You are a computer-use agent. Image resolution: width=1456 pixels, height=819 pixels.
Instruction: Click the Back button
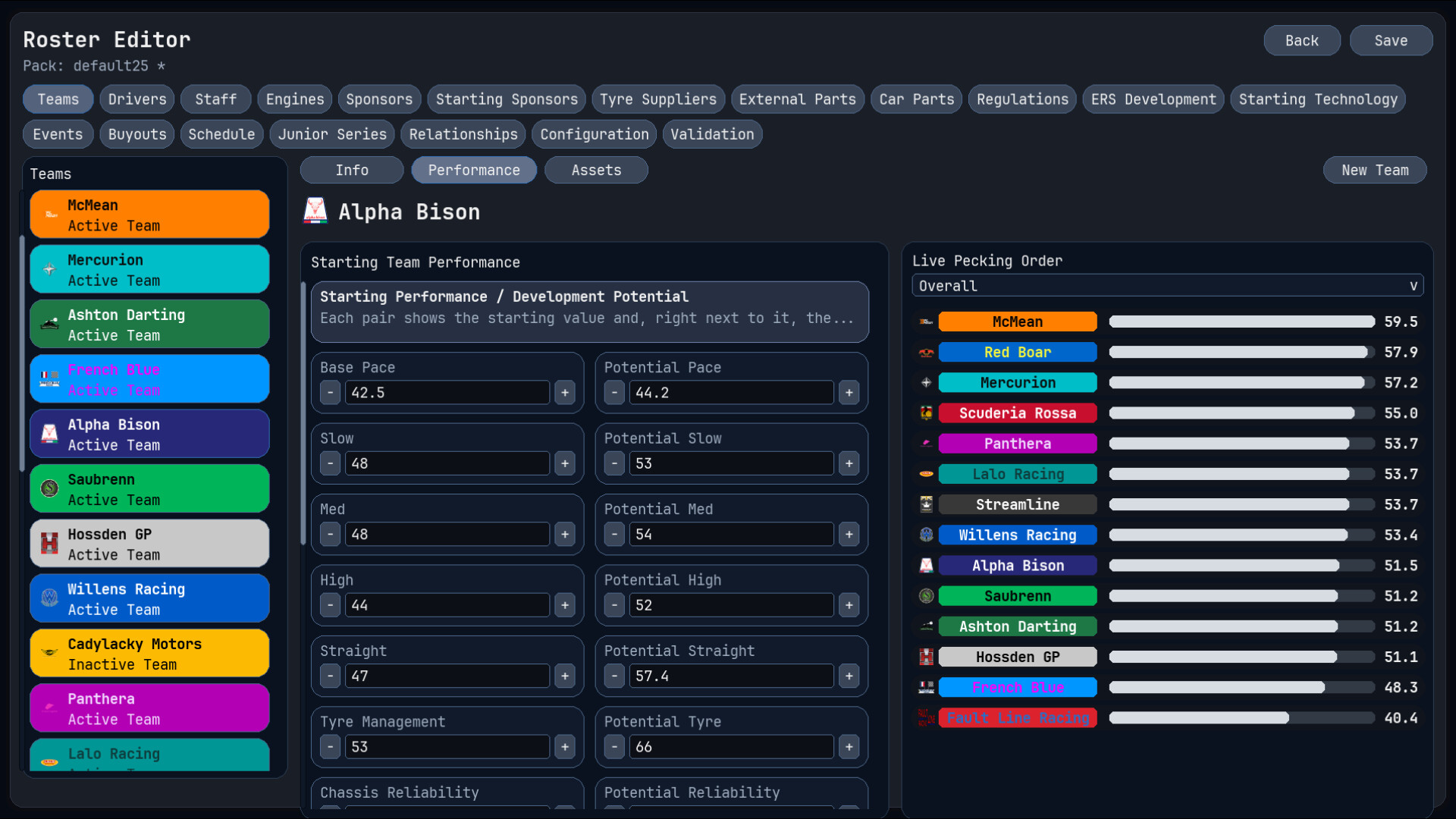1301,41
